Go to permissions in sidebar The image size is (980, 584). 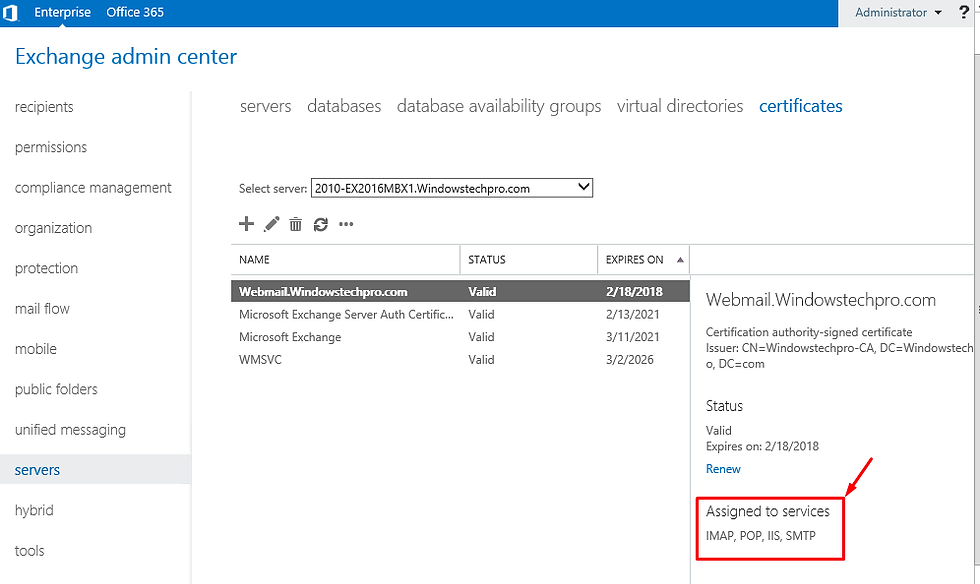pos(51,148)
